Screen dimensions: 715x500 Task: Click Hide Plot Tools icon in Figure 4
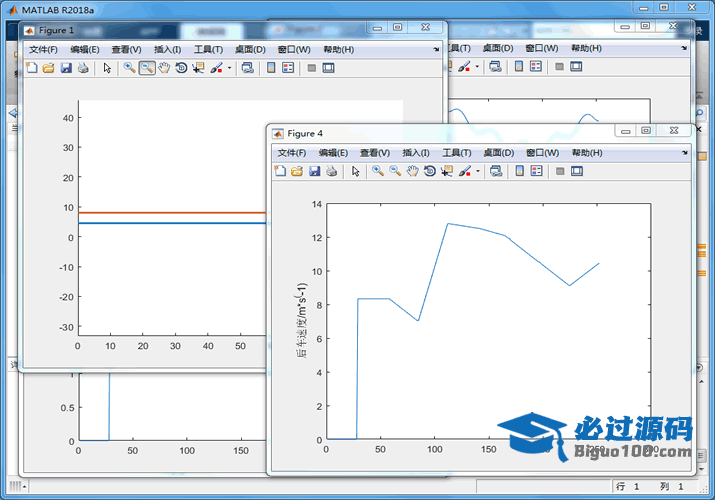[560, 171]
